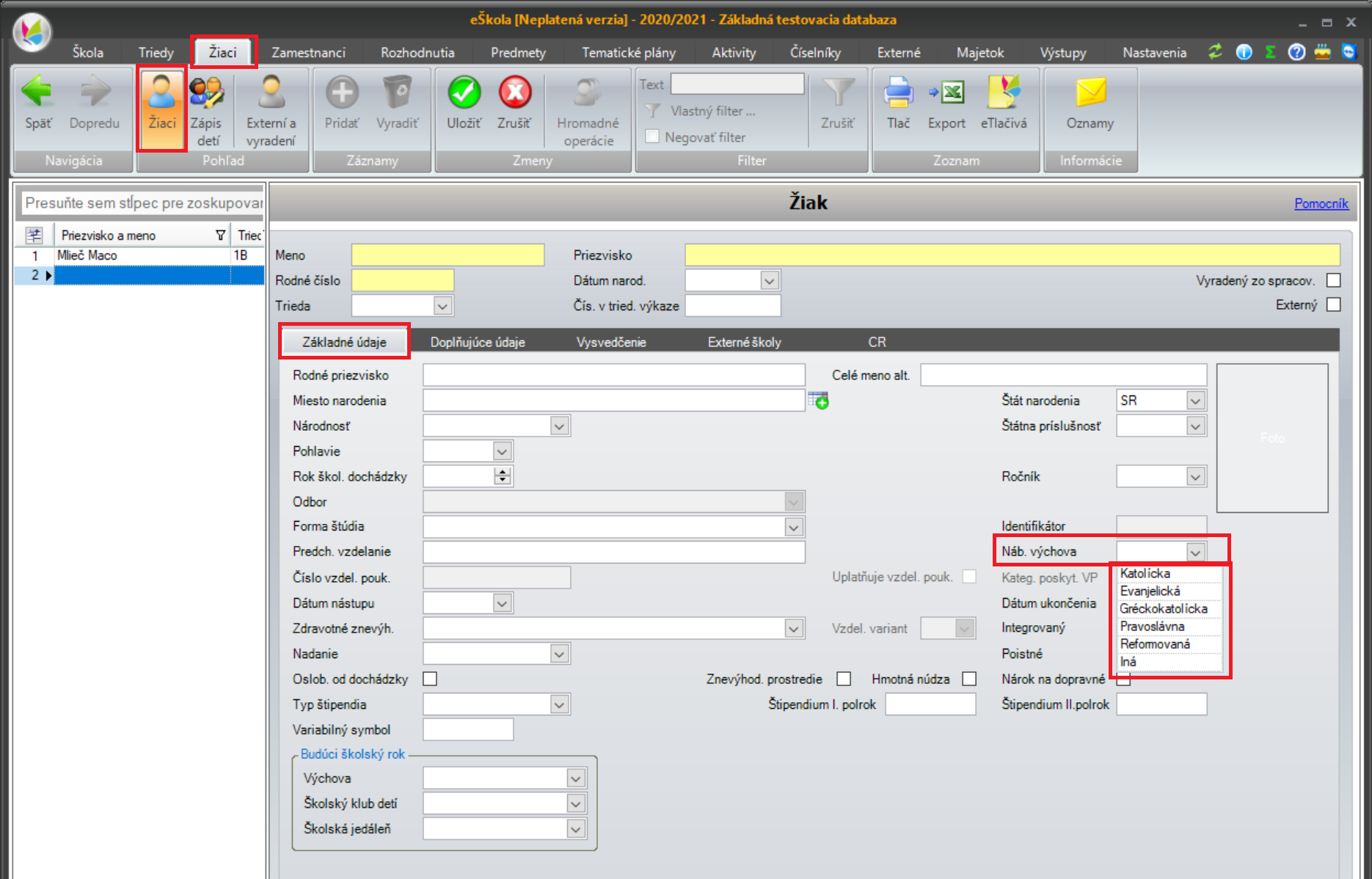Open the Číselníky menu
The height and width of the screenshot is (879, 1372).
tap(815, 52)
